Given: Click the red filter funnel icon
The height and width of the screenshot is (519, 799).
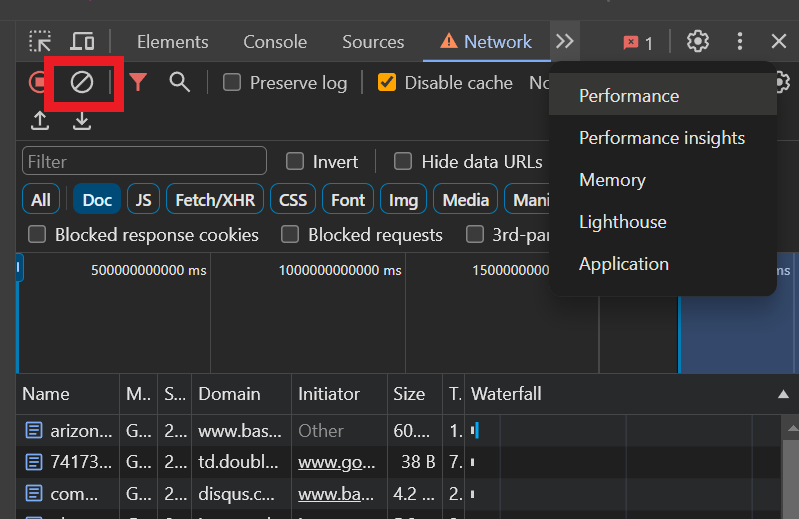Looking at the screenshot, I should pos(138,82).
